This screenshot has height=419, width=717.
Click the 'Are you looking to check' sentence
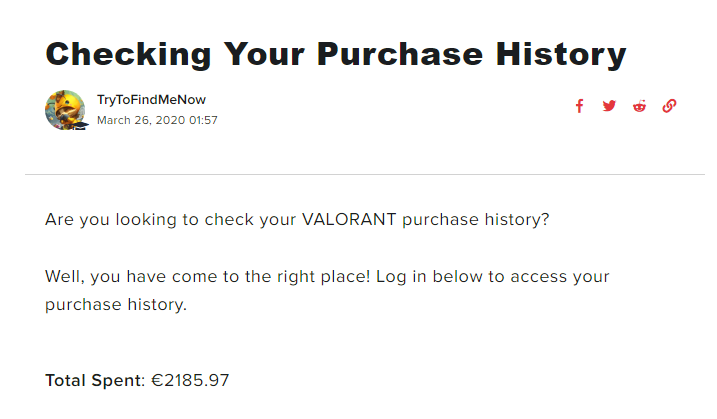(x=297, y=220)
